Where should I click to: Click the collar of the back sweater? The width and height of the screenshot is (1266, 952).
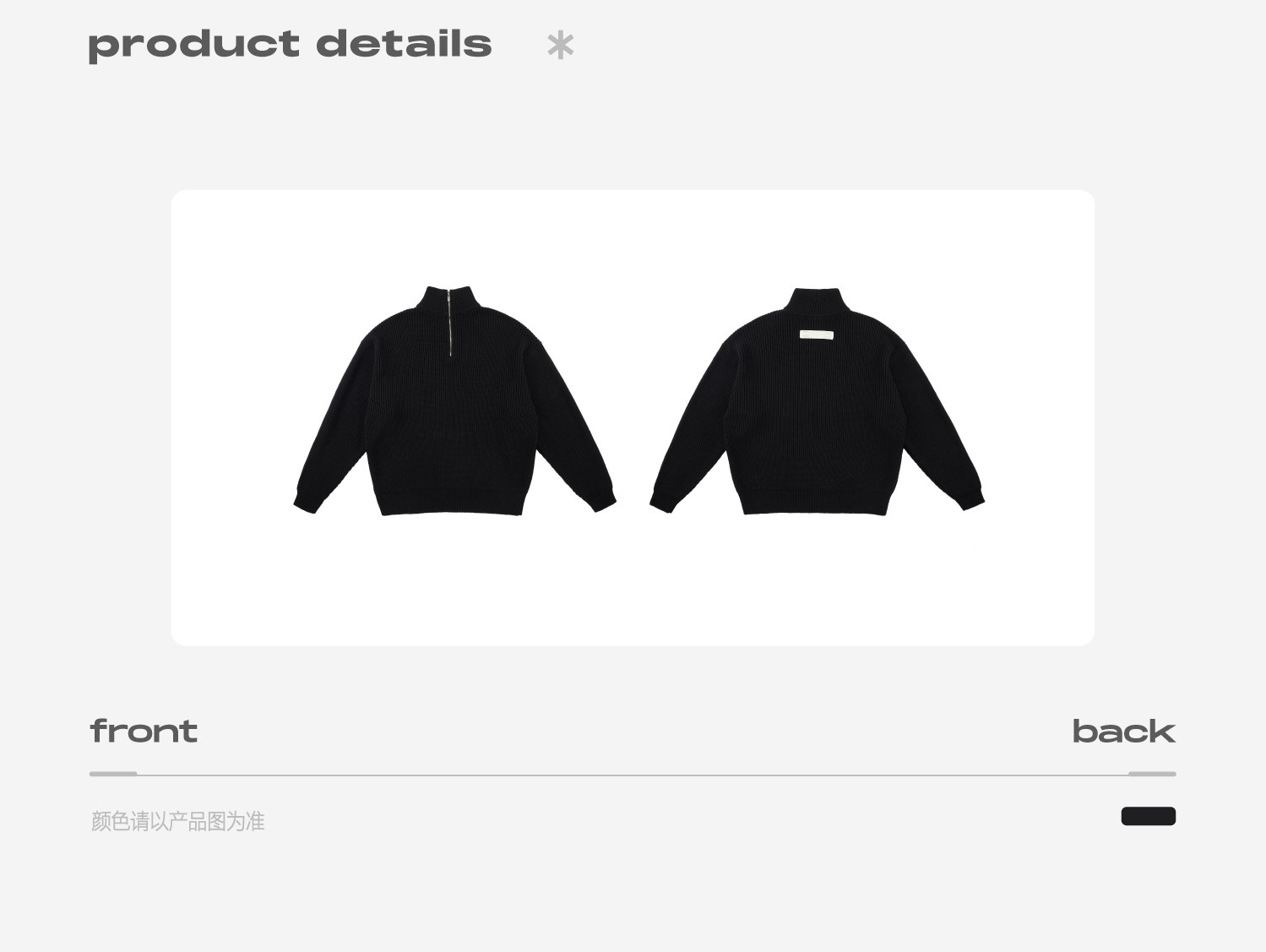(817, 300)
